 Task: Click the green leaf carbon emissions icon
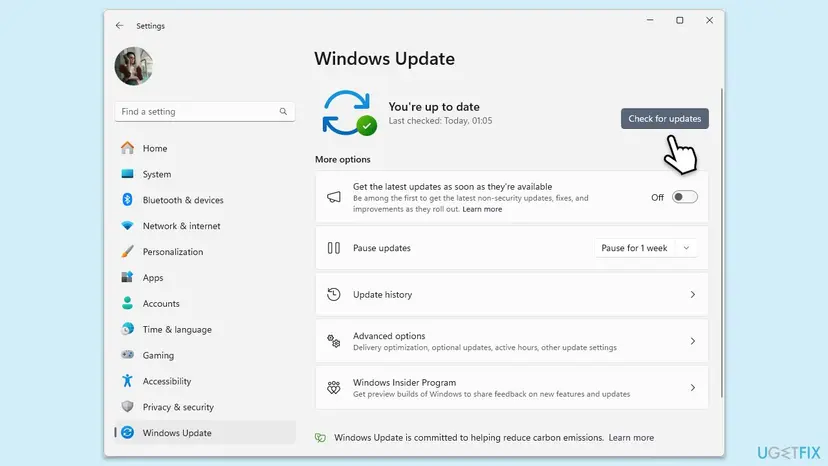click(x=321, y=437)
